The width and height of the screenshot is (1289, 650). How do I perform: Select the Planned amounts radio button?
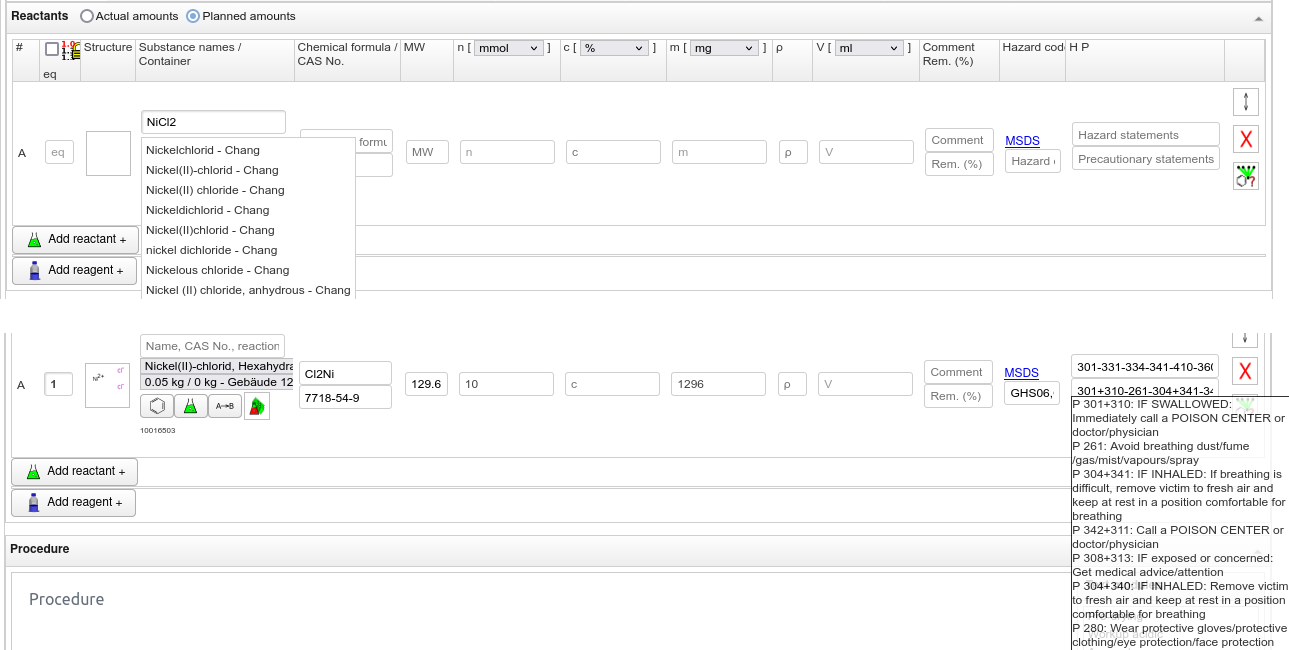coord(193,16)
